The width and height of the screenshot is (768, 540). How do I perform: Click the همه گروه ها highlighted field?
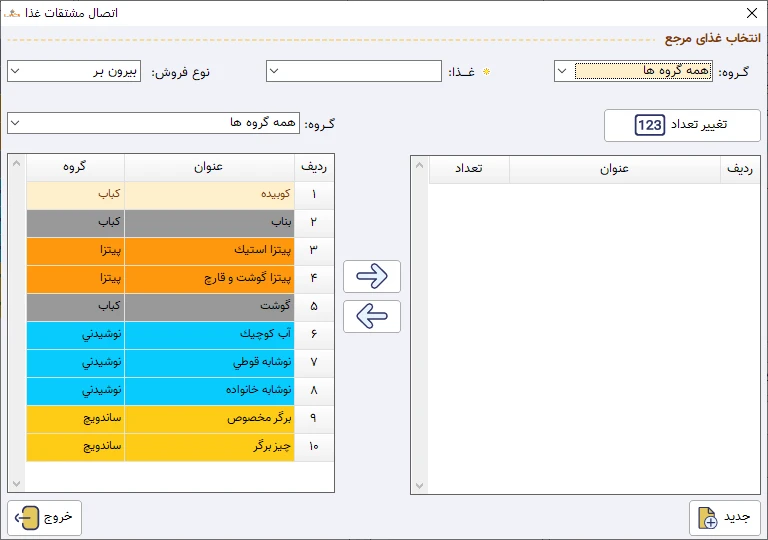643,71
